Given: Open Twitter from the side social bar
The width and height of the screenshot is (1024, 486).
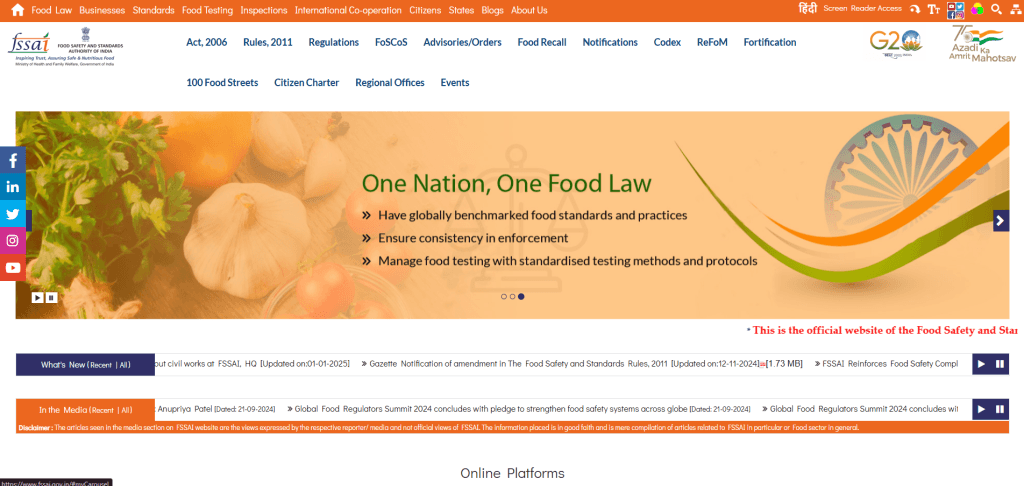Looking at the screenshot, I should [12, 214].
